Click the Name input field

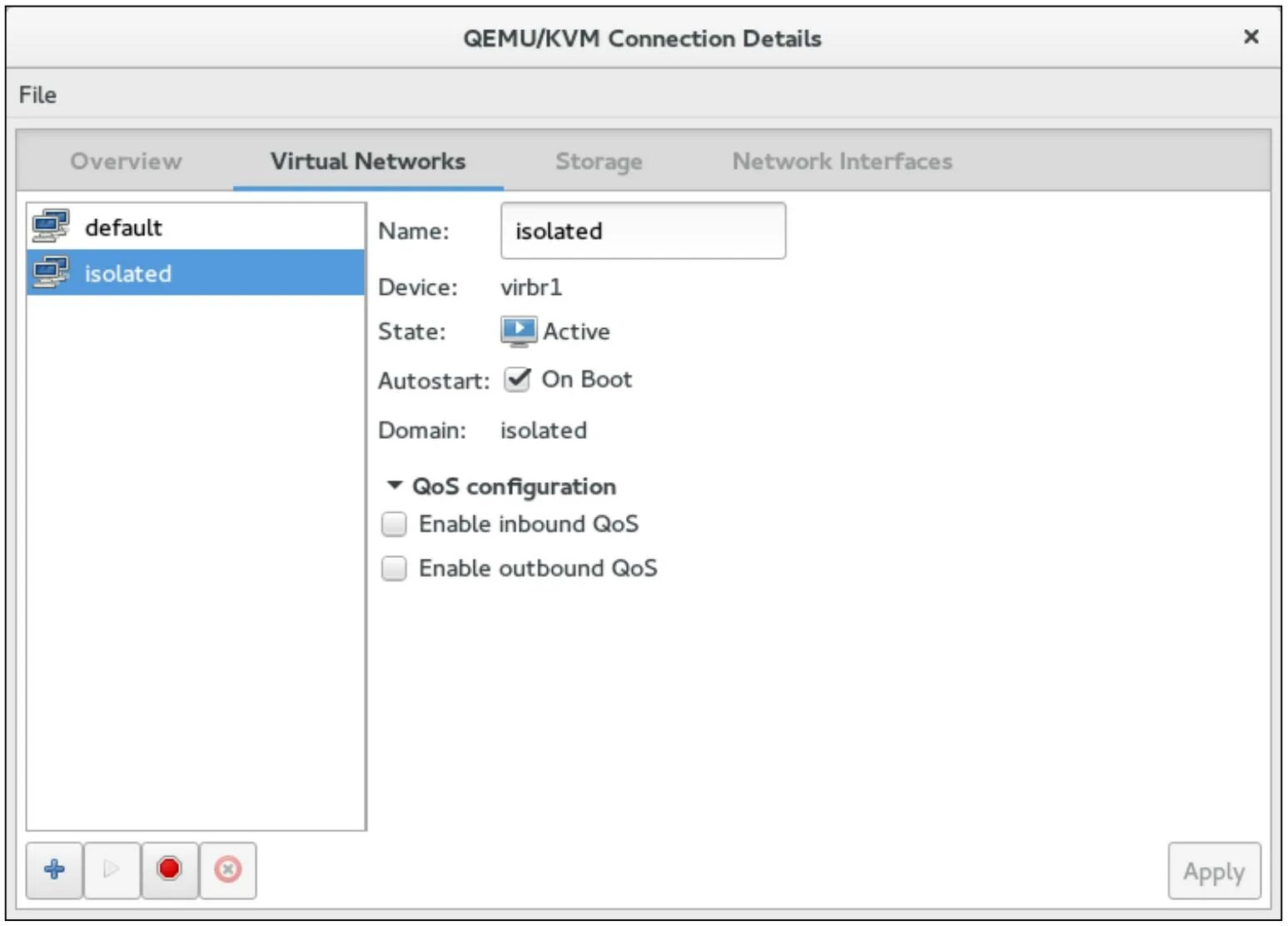point(643,231)
